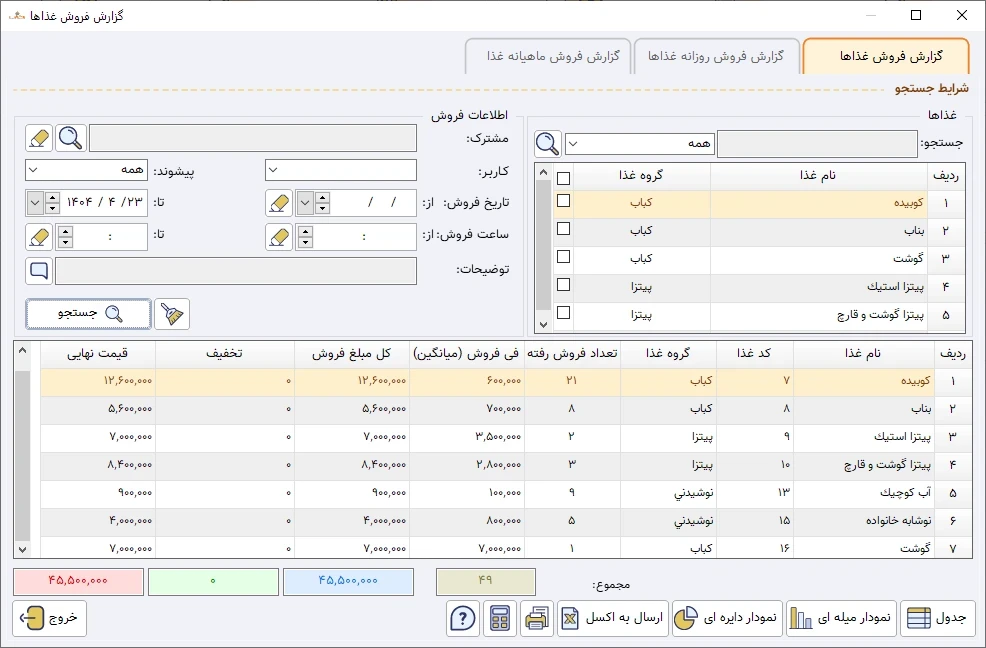Check the بناب food checkbox

click(x=563, y=229)
